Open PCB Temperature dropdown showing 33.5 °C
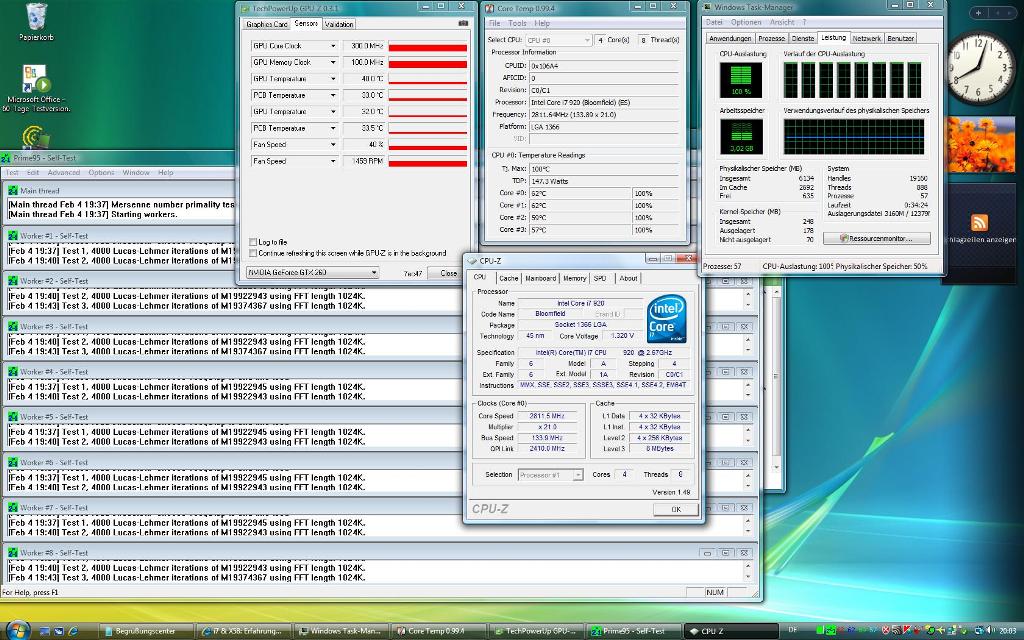 (x=333, y=128)
